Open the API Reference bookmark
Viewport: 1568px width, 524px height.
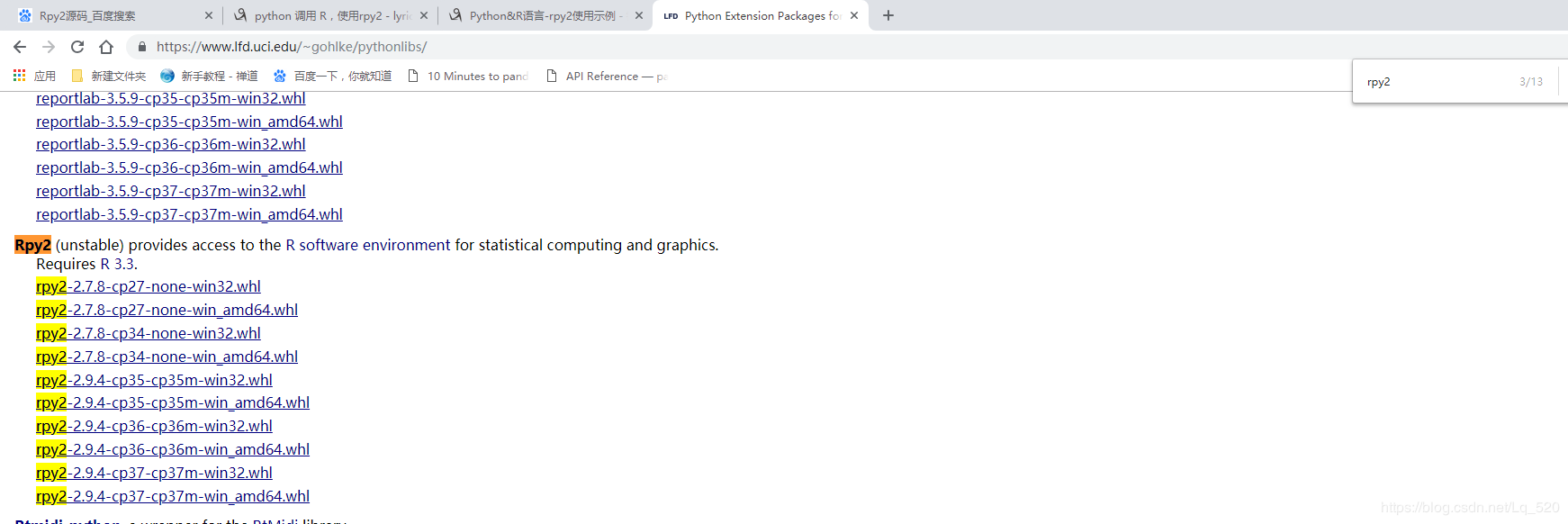pyautogui.click(x=607, y=77)
